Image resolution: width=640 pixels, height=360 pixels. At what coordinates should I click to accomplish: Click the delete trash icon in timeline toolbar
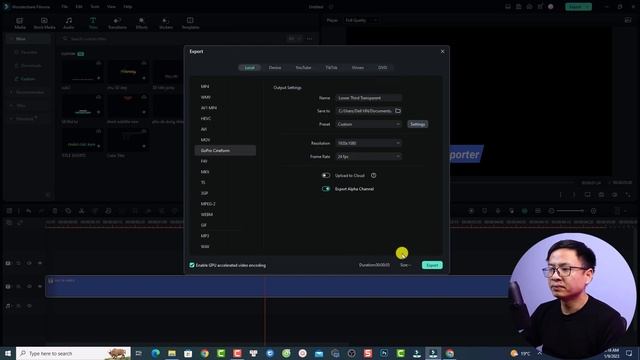pos(55,211)
